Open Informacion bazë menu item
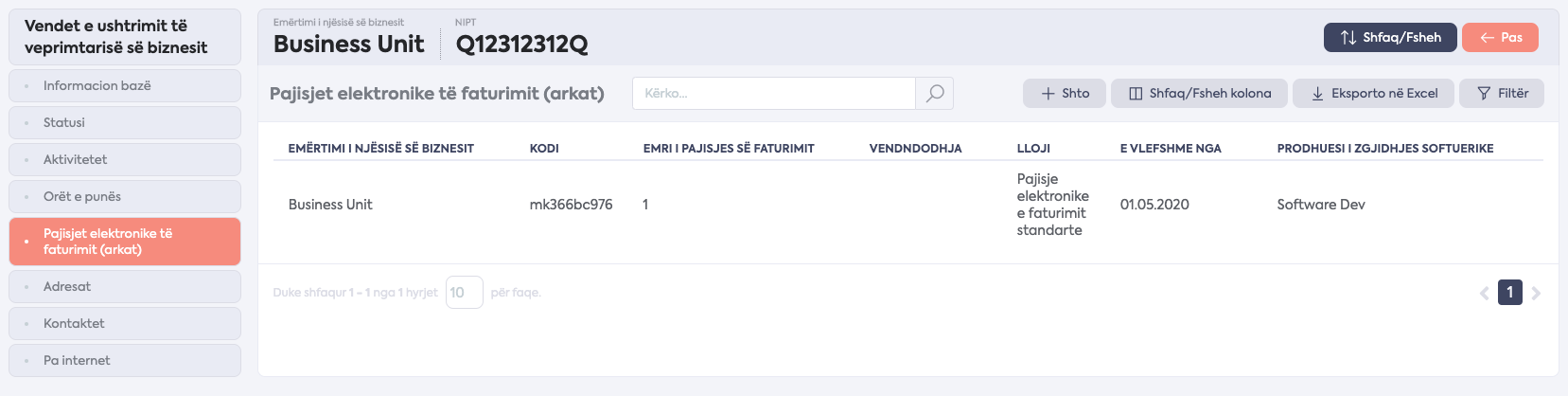Image resolution: width=1568 pixels, height=396 pixels. coord(125,85)
